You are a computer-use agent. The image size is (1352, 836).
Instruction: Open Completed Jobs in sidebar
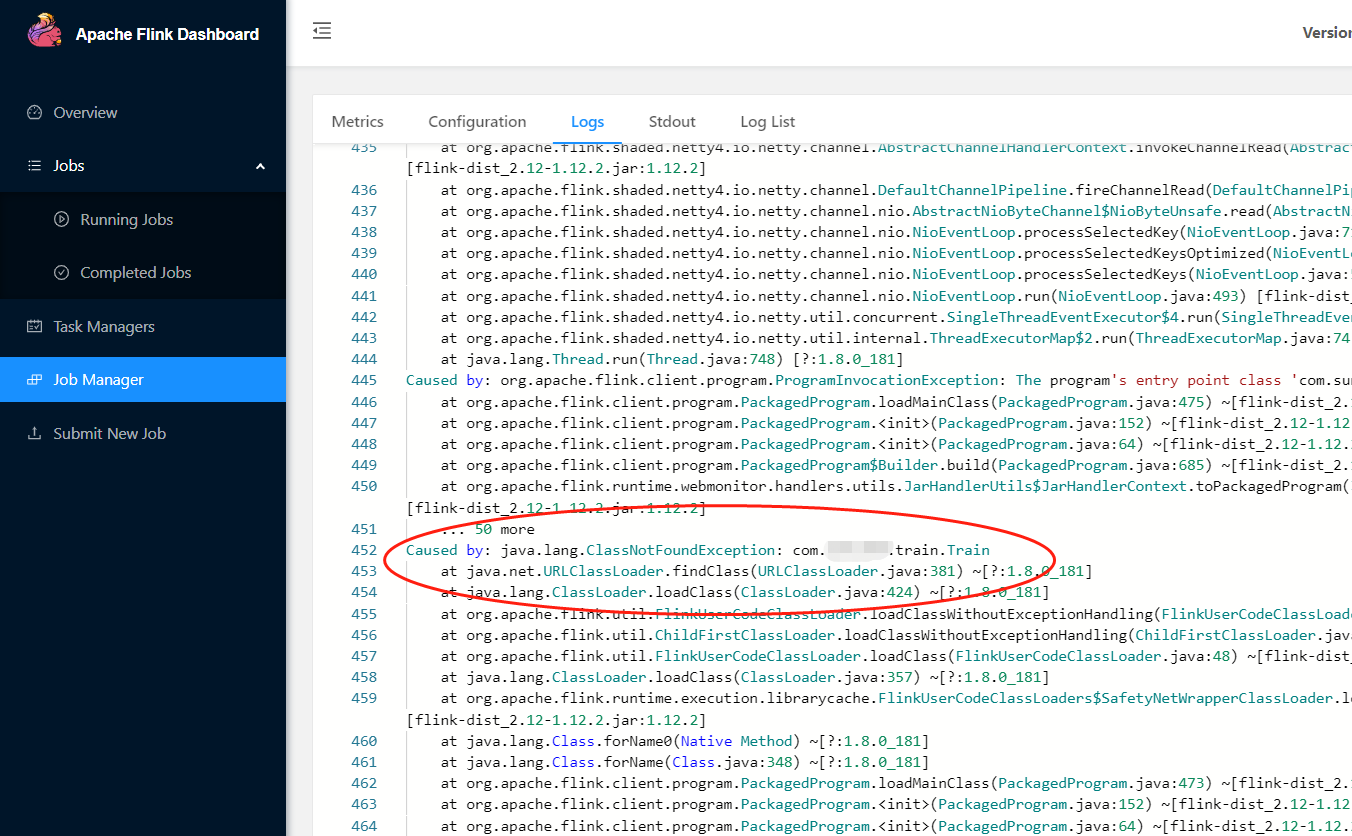click(143, 273)
